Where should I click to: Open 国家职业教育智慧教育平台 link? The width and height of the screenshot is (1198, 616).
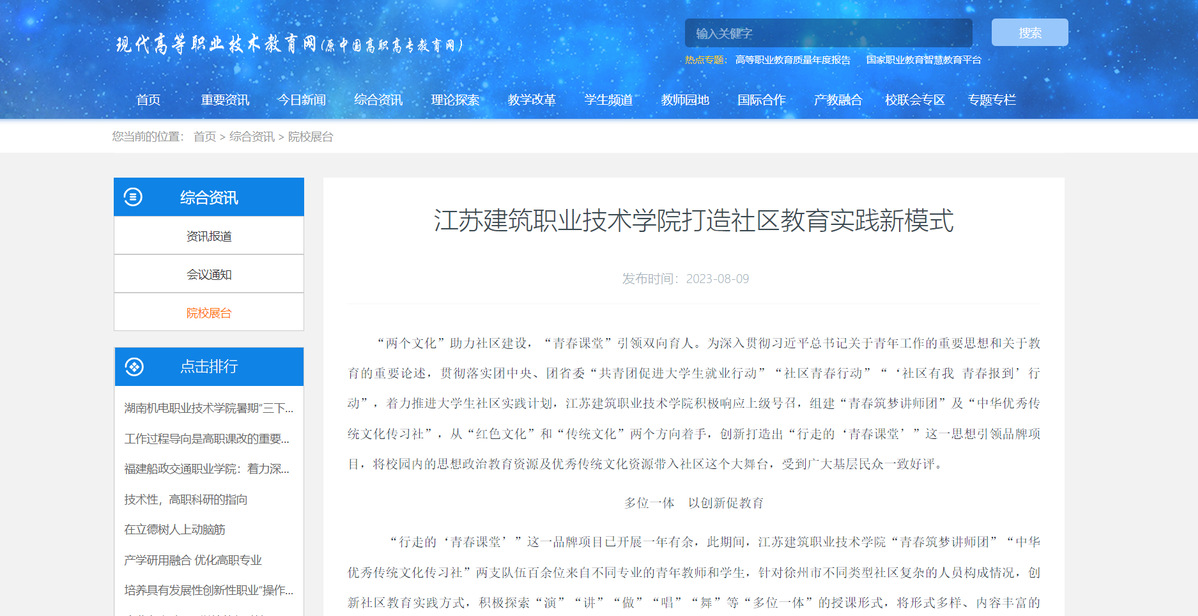tap(923, 60)
